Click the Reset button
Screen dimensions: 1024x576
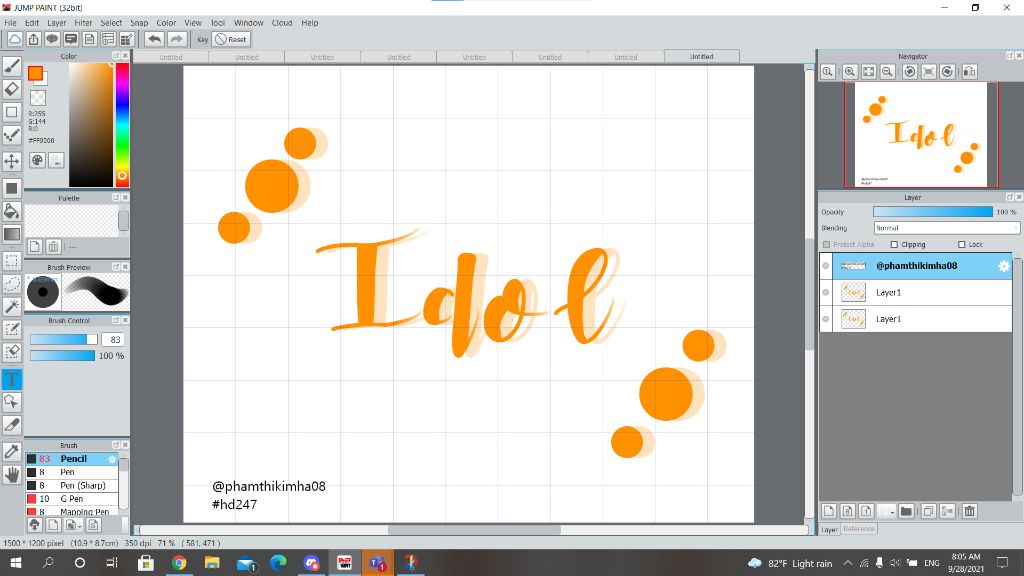click(231, 39)
